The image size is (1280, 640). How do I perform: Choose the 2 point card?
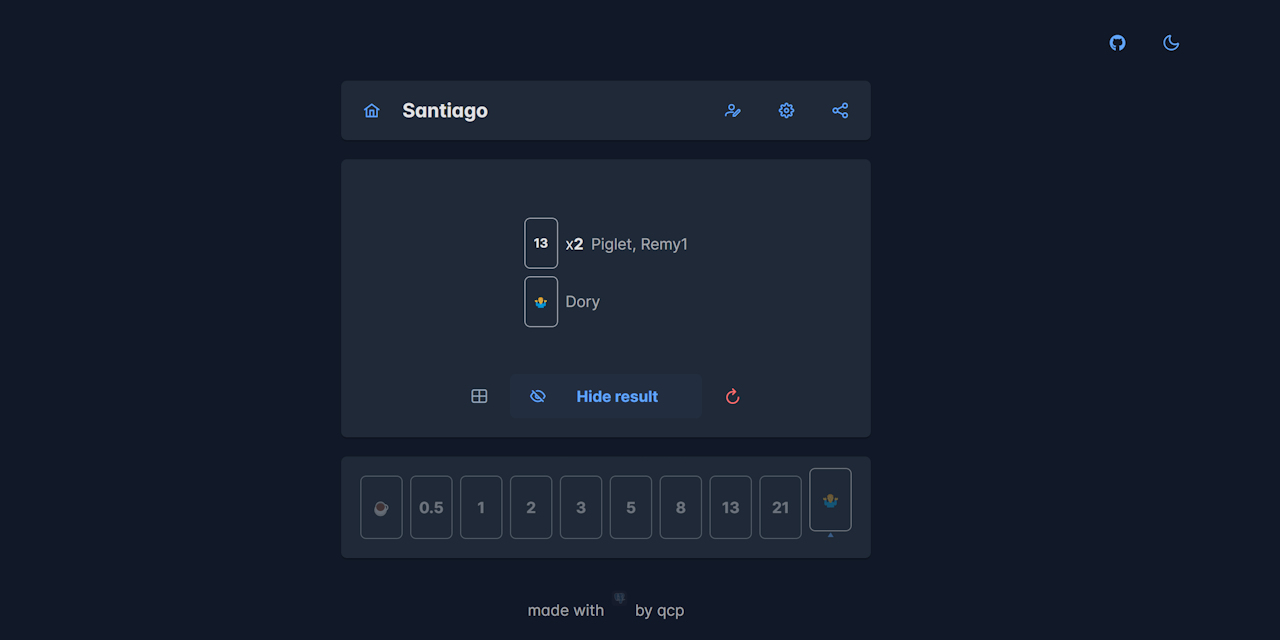(531, 507)
